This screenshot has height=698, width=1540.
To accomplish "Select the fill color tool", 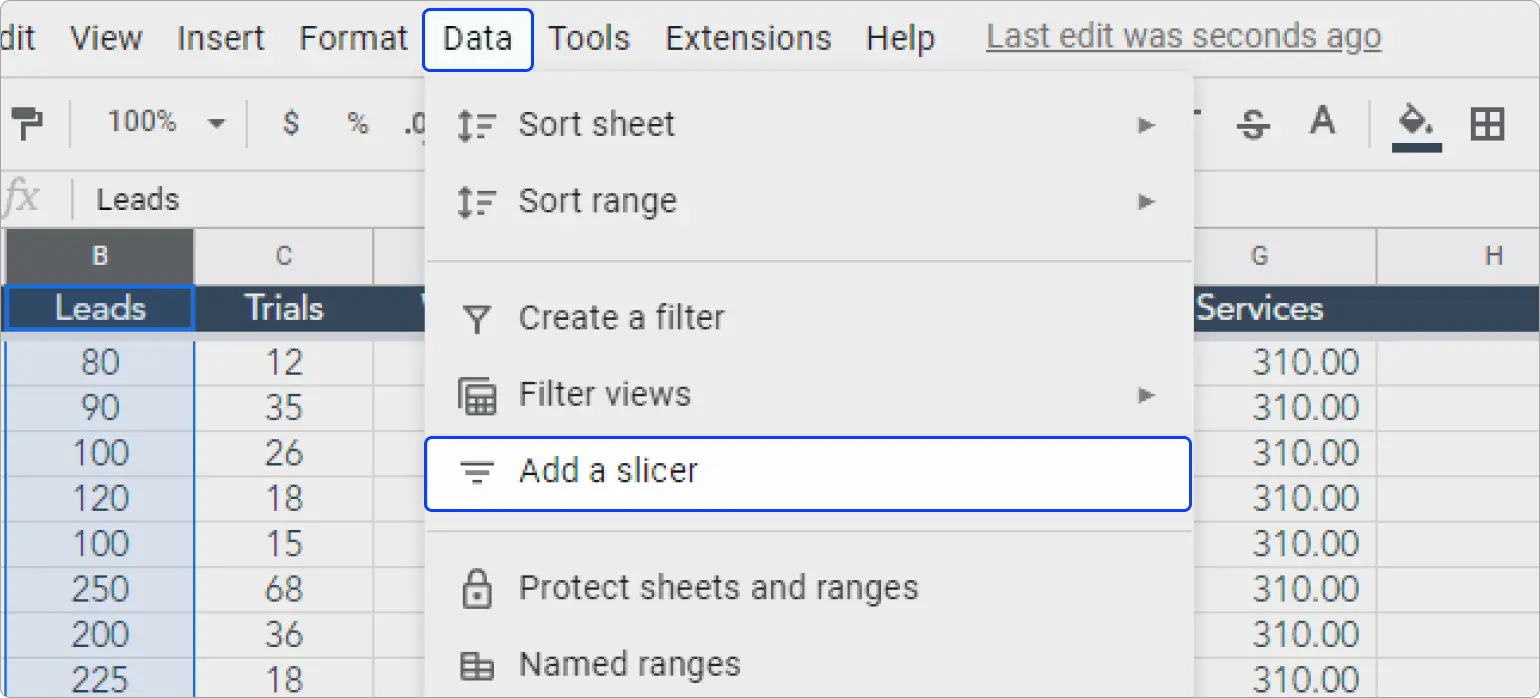I will coord(1415,122).
